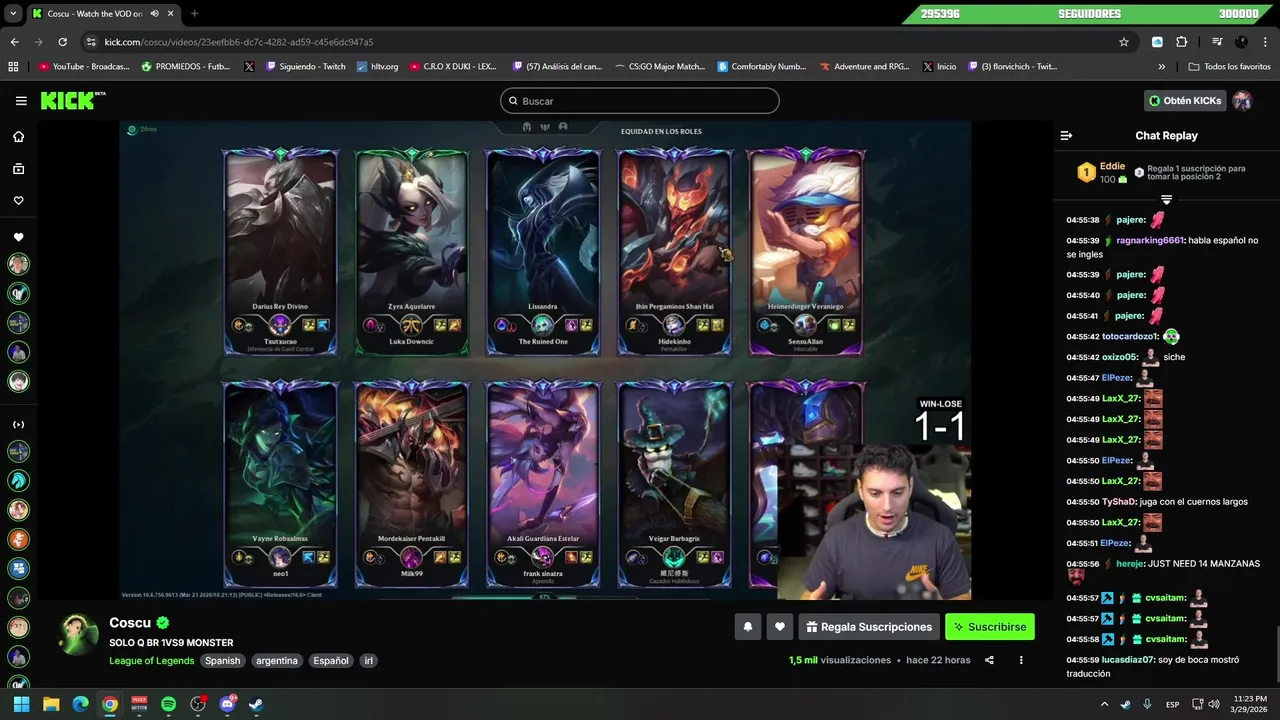
Task: Follow Coscu with the heart button
Action: point(780,627)
